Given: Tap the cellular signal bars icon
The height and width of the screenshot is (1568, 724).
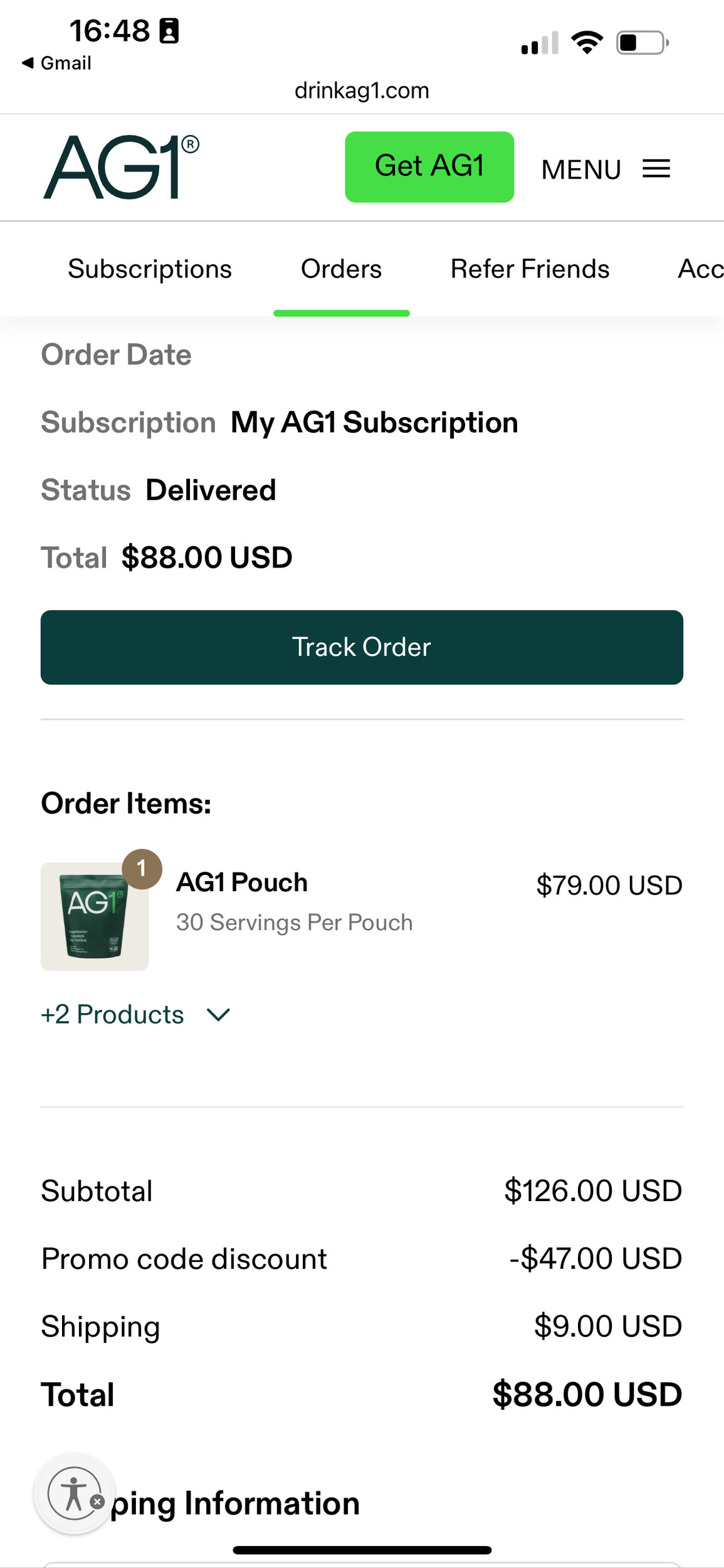Looking at the screenshot, I should (x=539, y=43).
